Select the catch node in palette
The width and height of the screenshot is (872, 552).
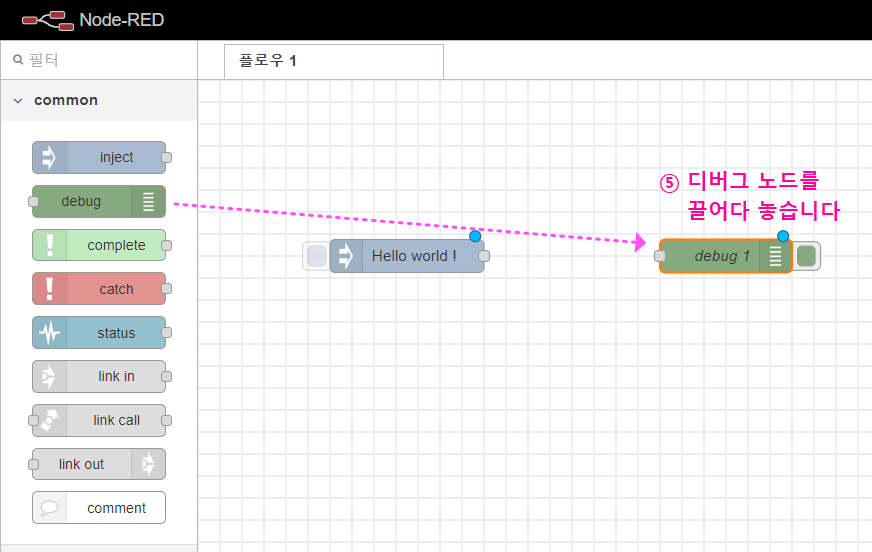pos(99,289)
